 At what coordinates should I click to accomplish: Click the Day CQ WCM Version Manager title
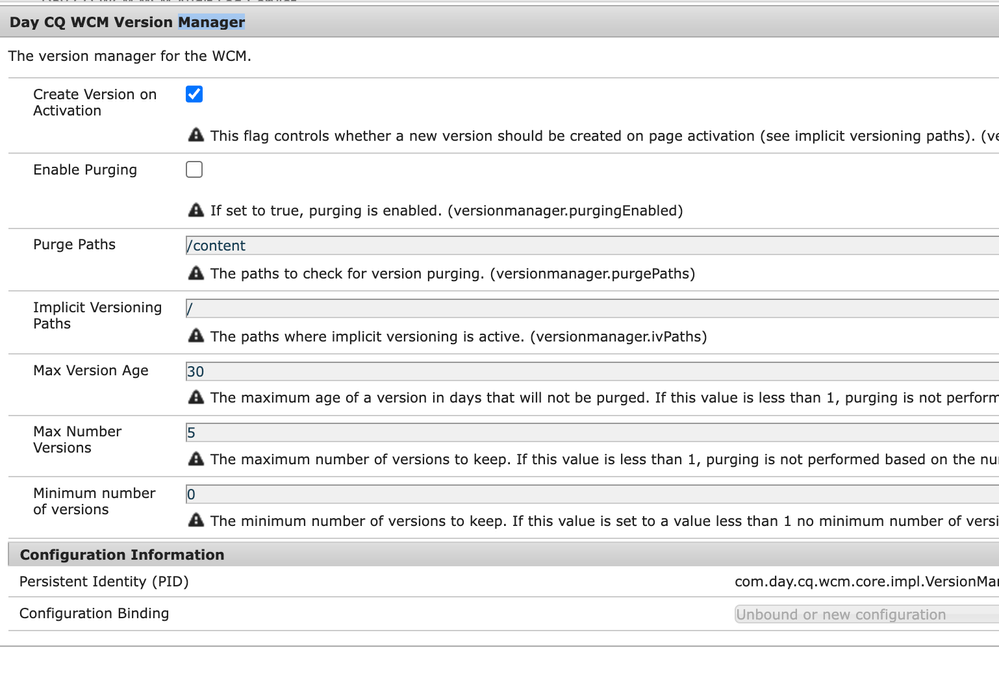[x=127, y=22]
